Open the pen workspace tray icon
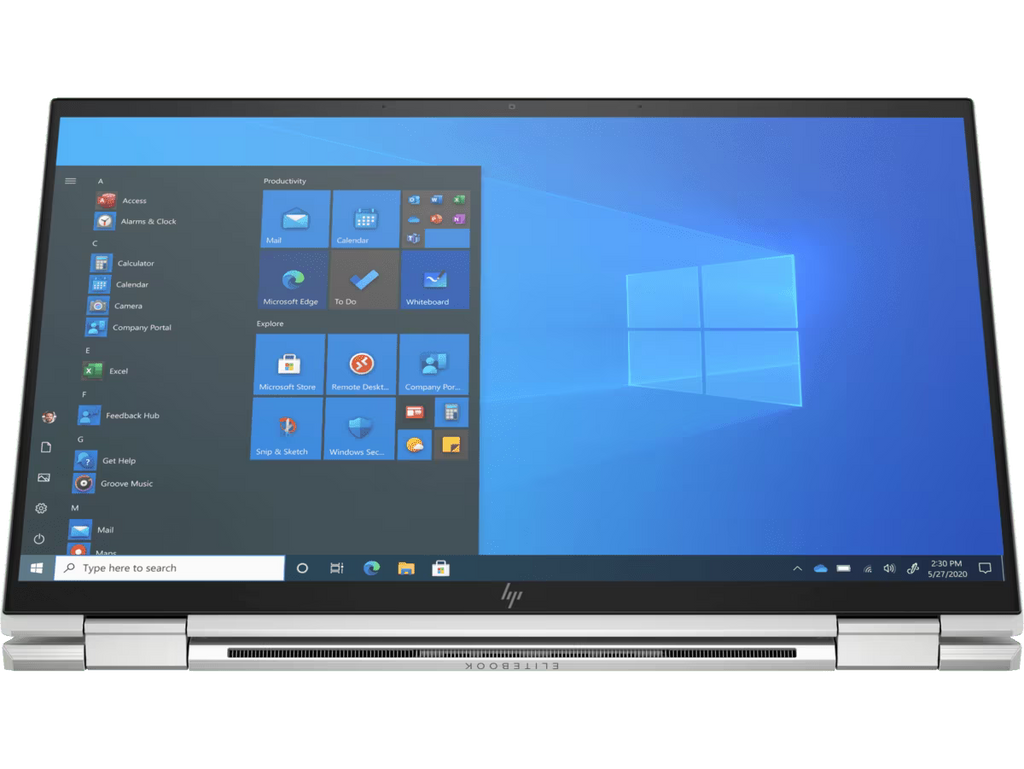1024x769 pixels. pos(913,569)
